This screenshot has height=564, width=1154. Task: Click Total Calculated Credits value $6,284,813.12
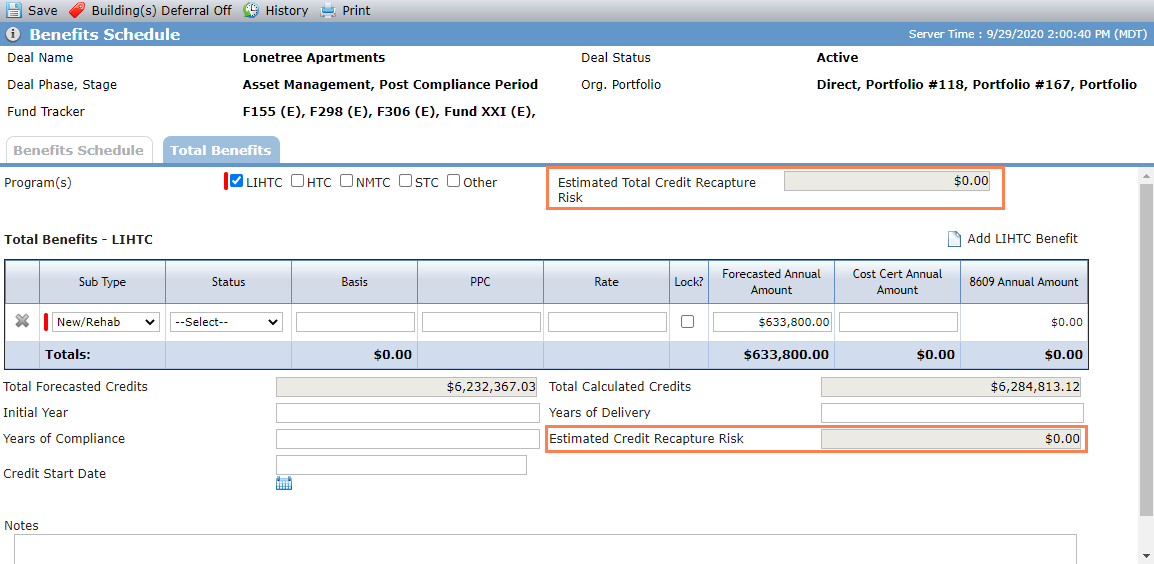951,387
